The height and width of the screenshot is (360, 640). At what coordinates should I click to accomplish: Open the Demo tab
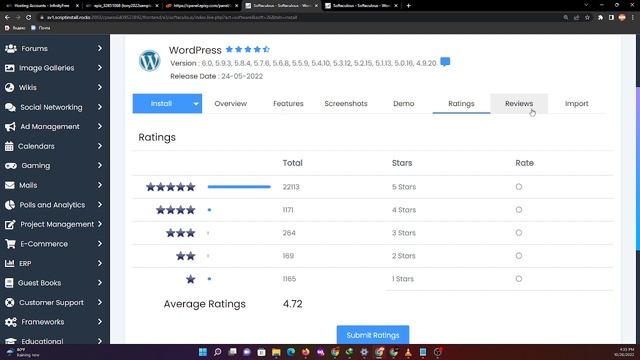pos(404,104)
